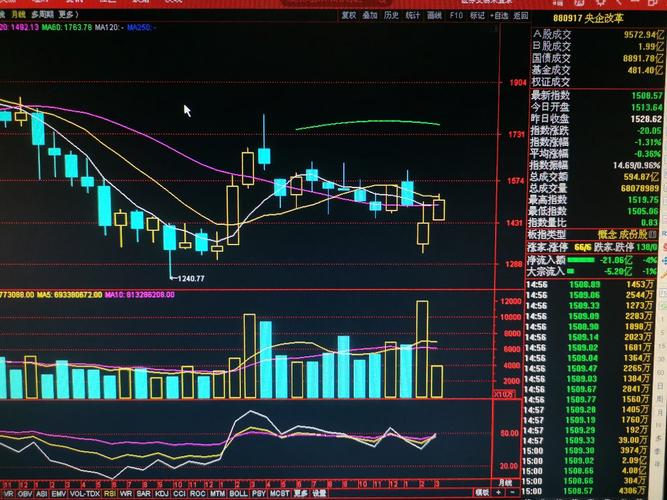Screen dimensions: 667x500
Task: Switch indicator to MCST
Action: click(x=279, y=494)
